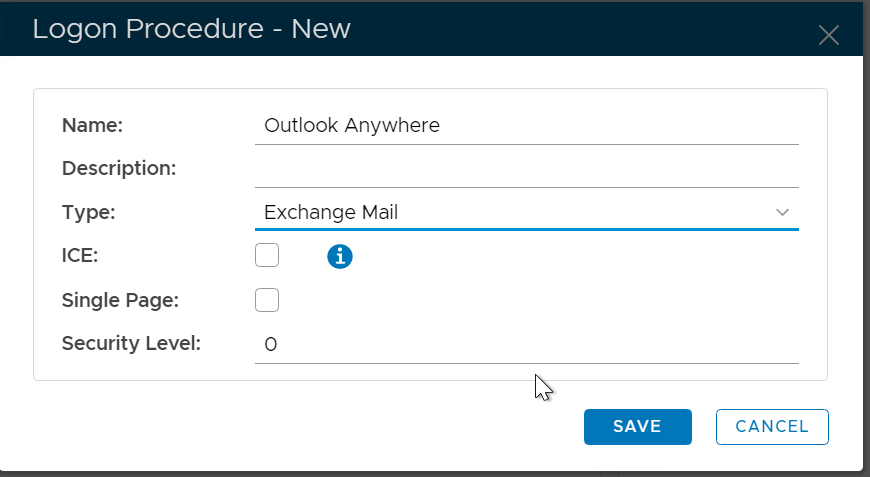Click the 'Logon Procedure - New' title text

click(191, 29)
